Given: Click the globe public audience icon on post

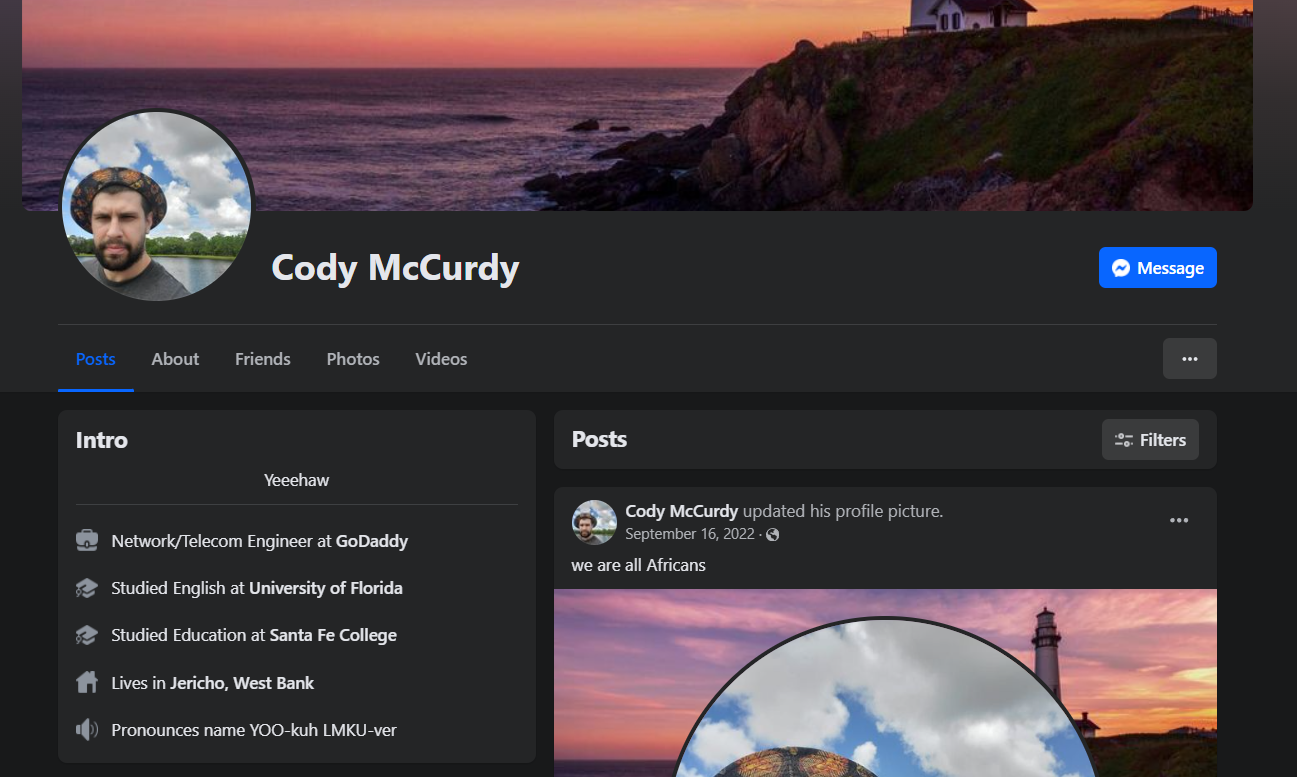Looking at the screenshot, I should point(772,535).
